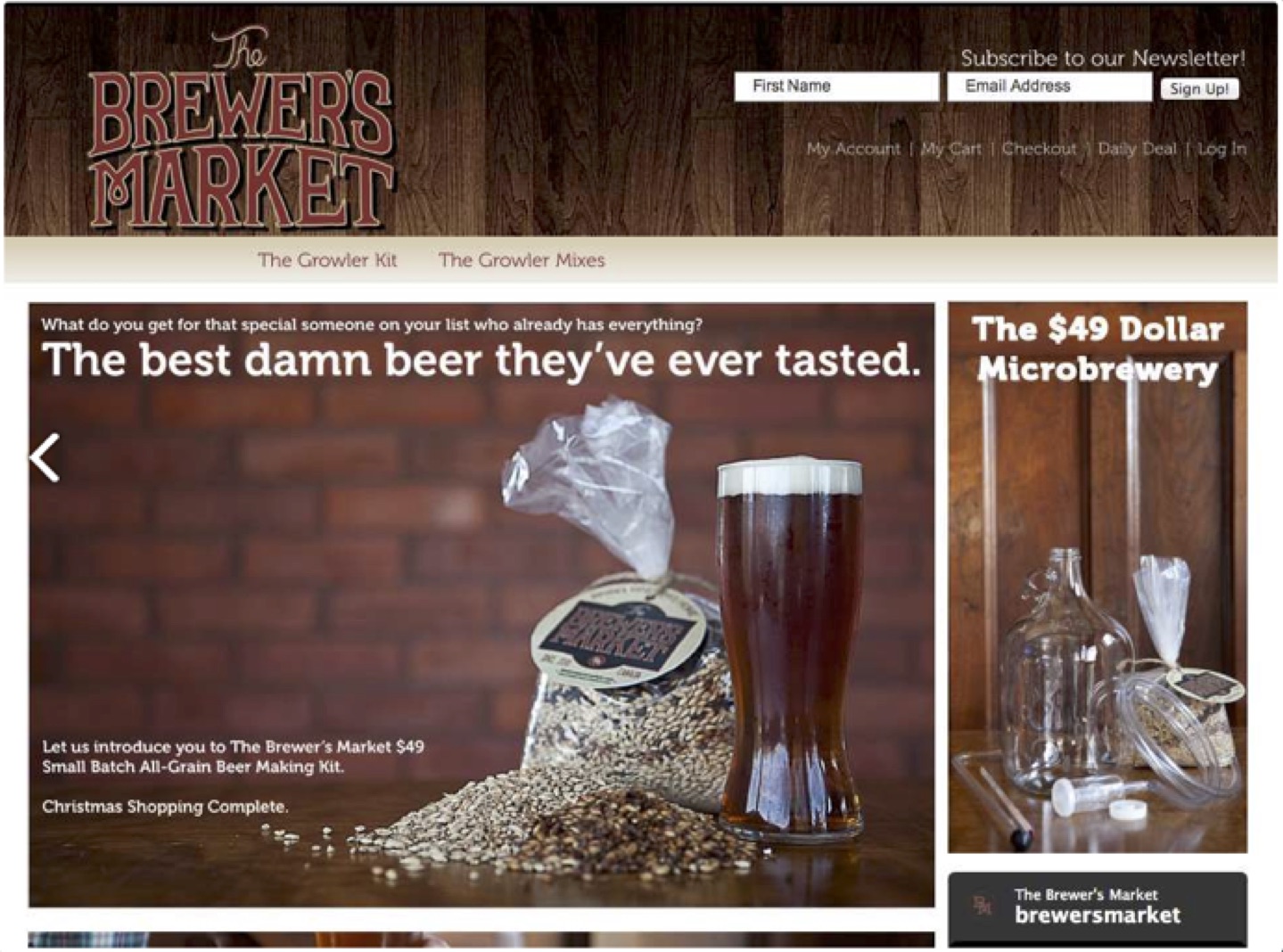Open My Account link
Viewport: 1283px width, 952px height.
[x=853, y=149]
